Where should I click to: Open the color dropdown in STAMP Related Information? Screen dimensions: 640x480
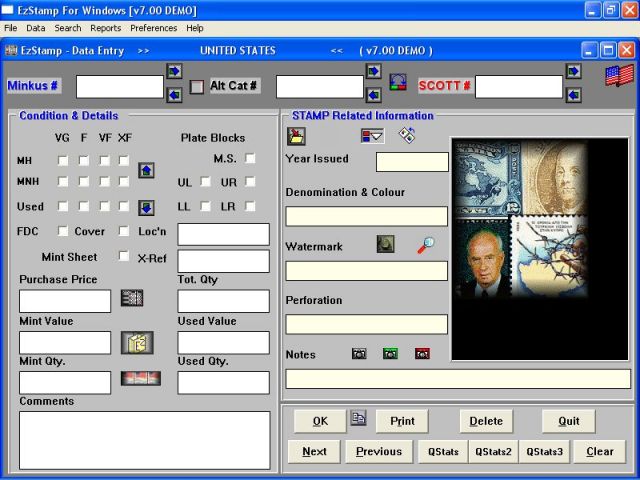tap(372, 136)
